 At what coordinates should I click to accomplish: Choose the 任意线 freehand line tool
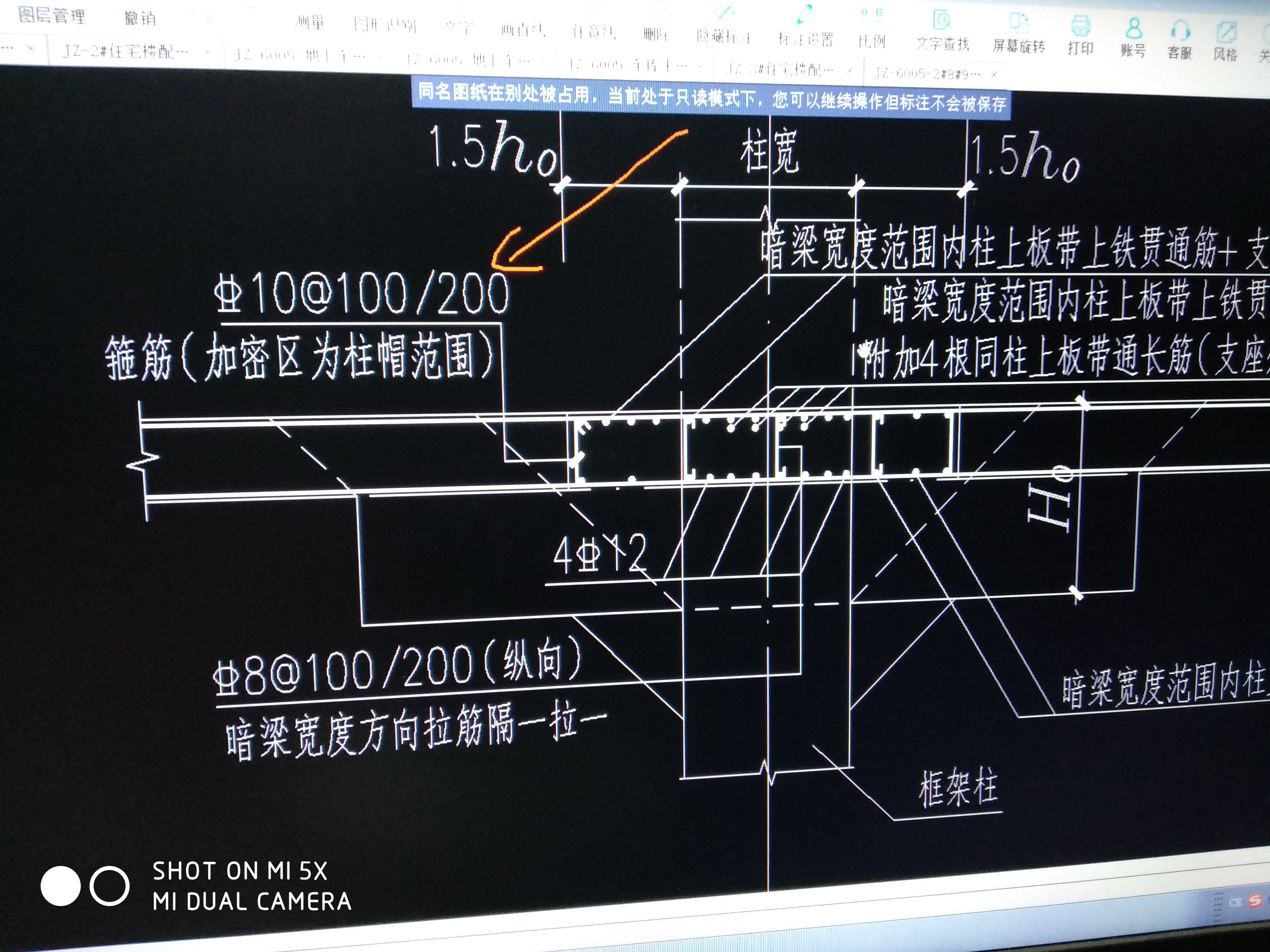pyautogui.click(x=594, y=31)
